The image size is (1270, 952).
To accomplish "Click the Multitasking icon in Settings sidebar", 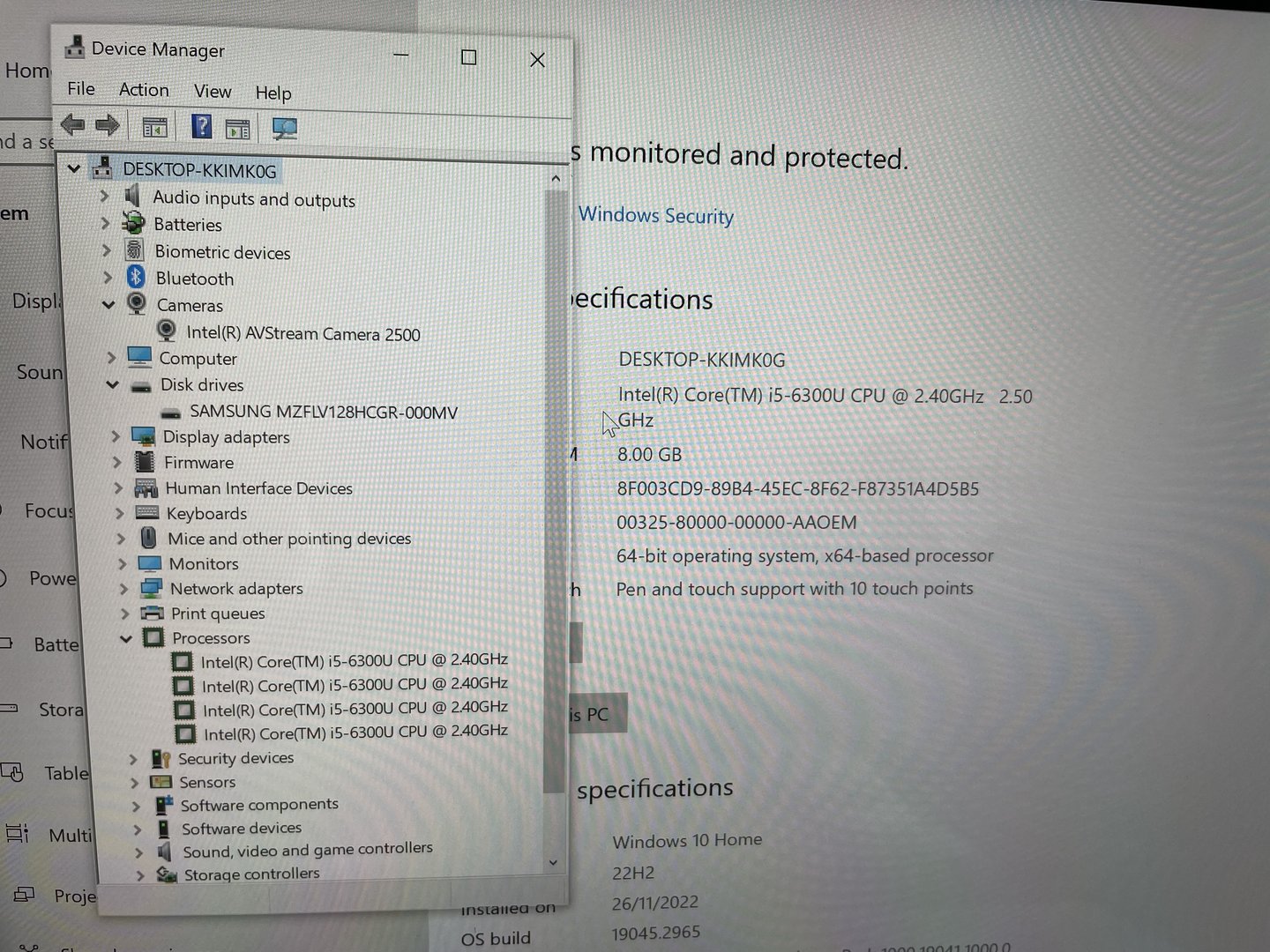I will coord(18,833).
